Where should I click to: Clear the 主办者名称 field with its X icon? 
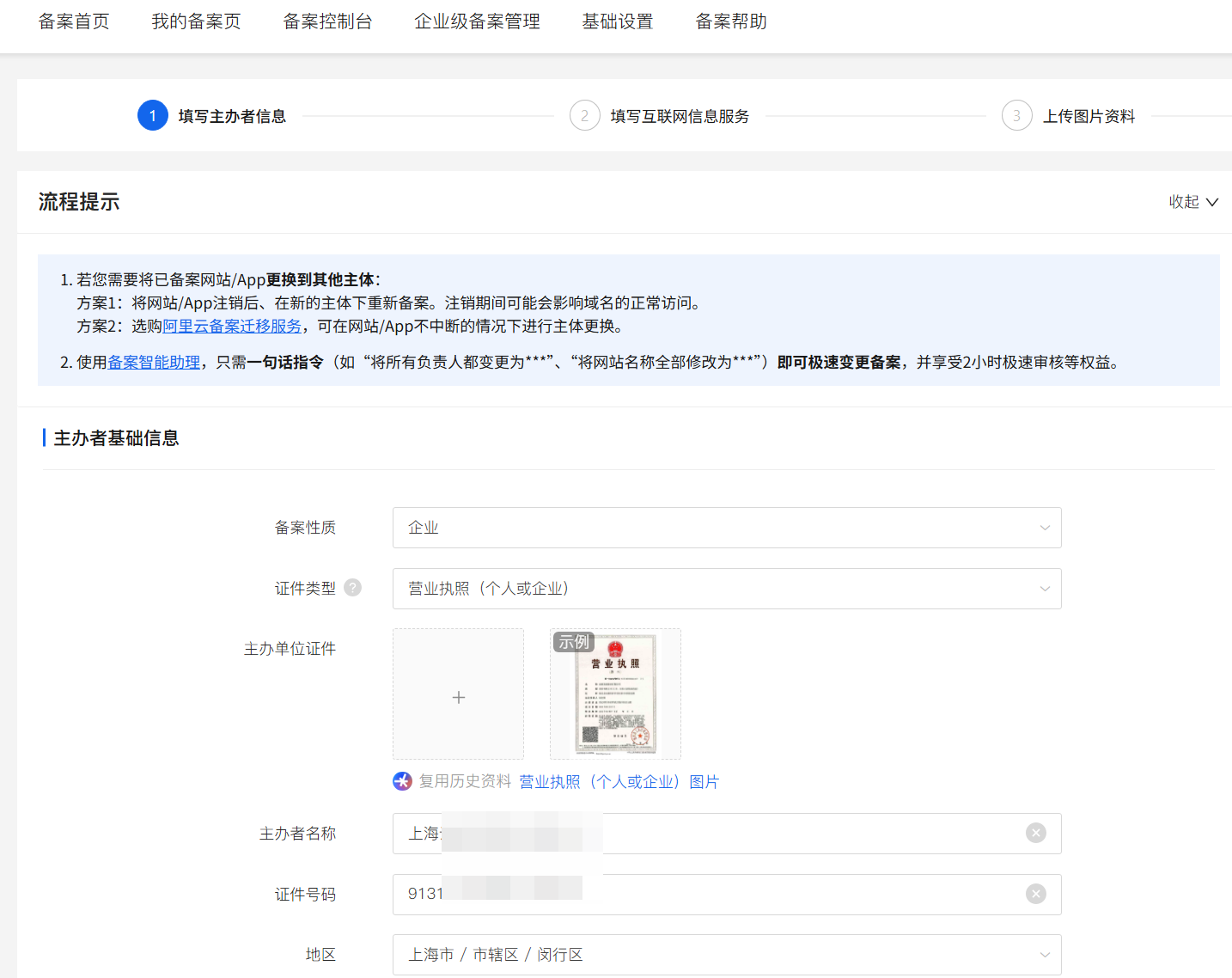tap(1036, 833)
